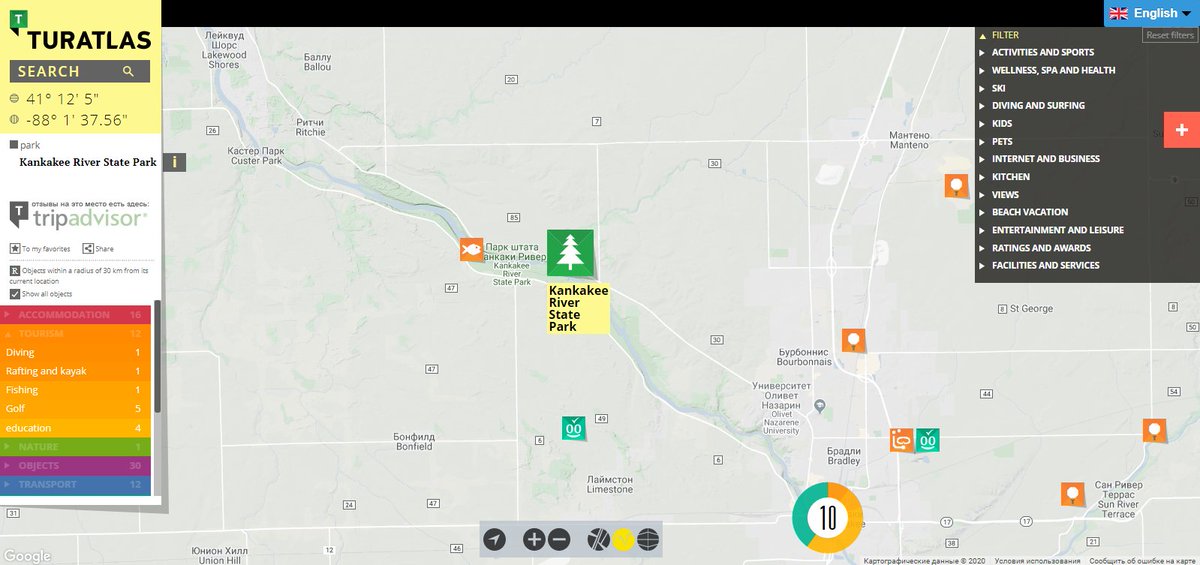The height and width of the screenshot is (565, 1200).
Task: Open the English language dropdown
Action: (x=1152, y=13)
